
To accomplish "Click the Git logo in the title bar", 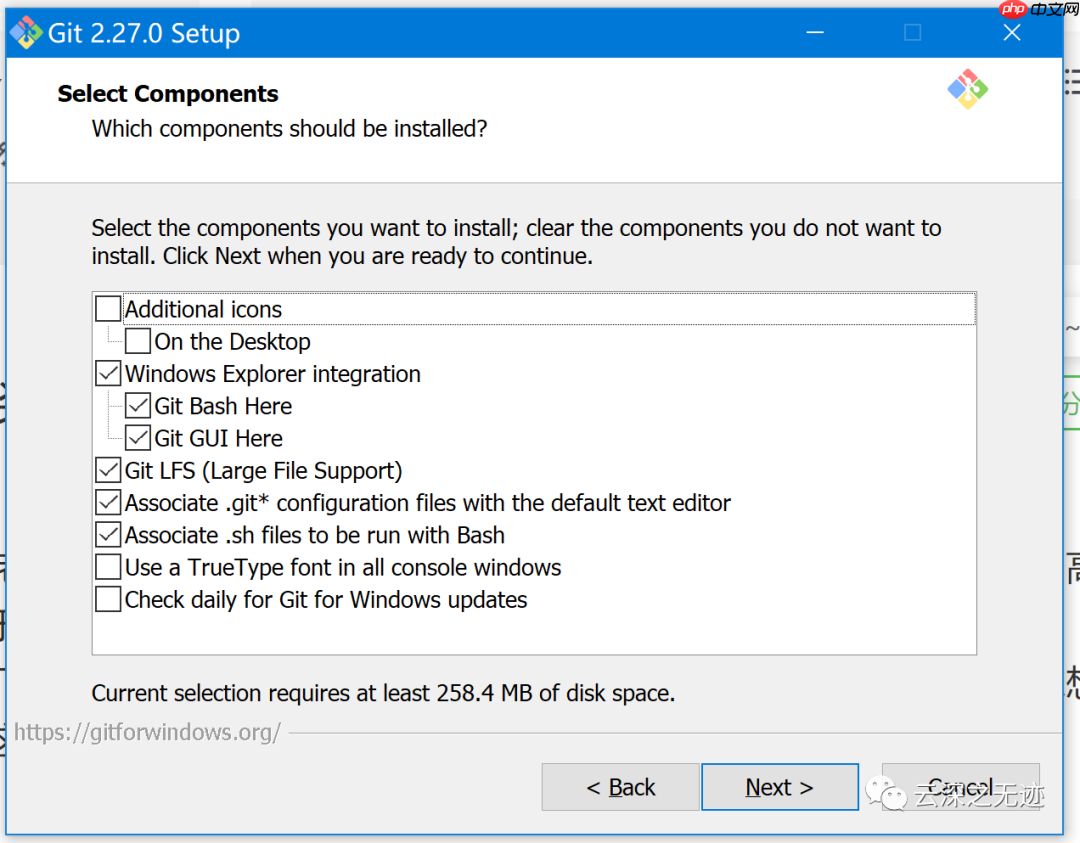I will (26, 33).
